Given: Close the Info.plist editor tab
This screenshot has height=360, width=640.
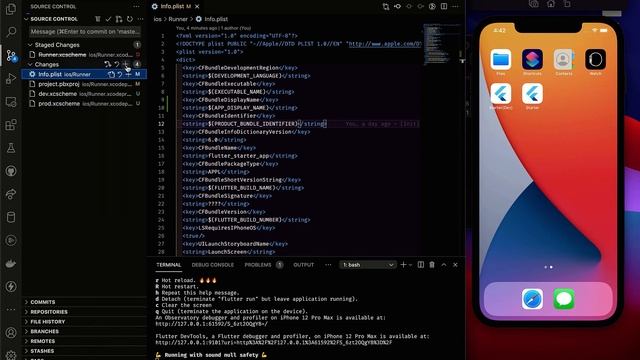Looking at the screenshot, I should 197,7.
